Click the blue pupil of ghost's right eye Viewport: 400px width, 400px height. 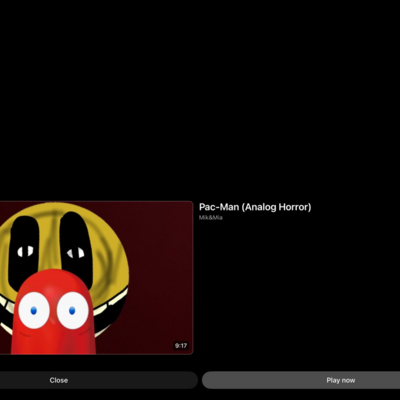(72, 311)
